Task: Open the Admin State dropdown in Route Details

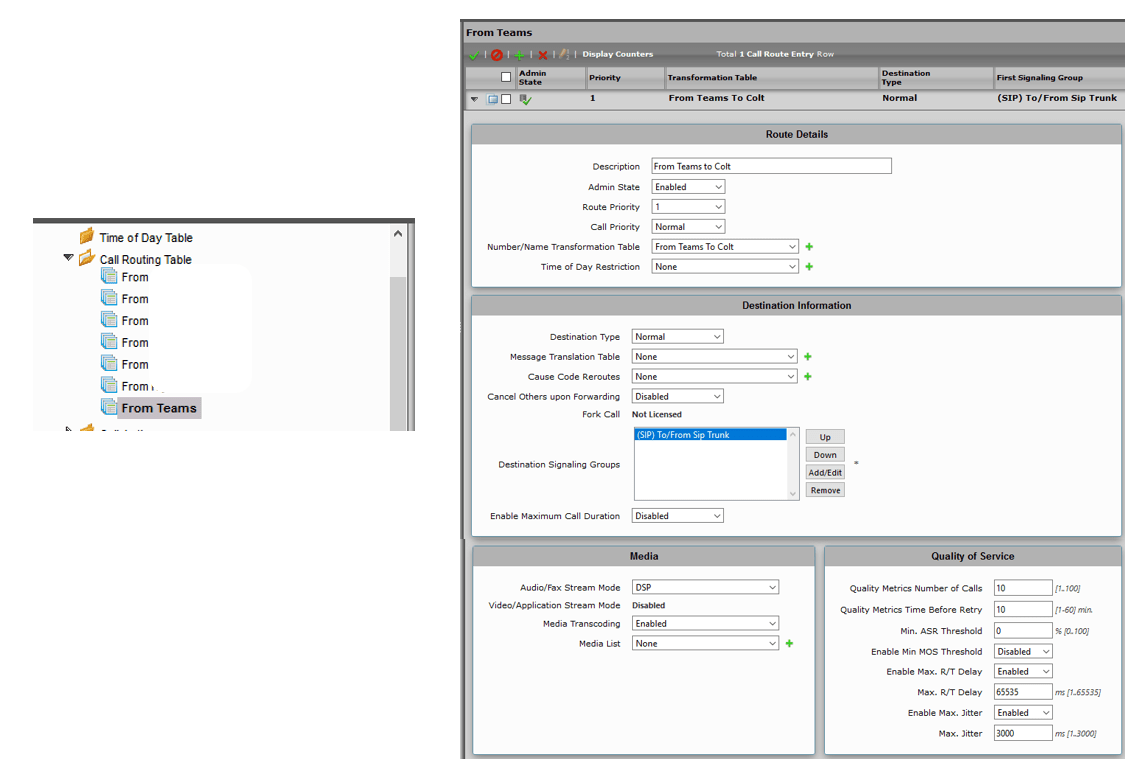Action: 688,187
